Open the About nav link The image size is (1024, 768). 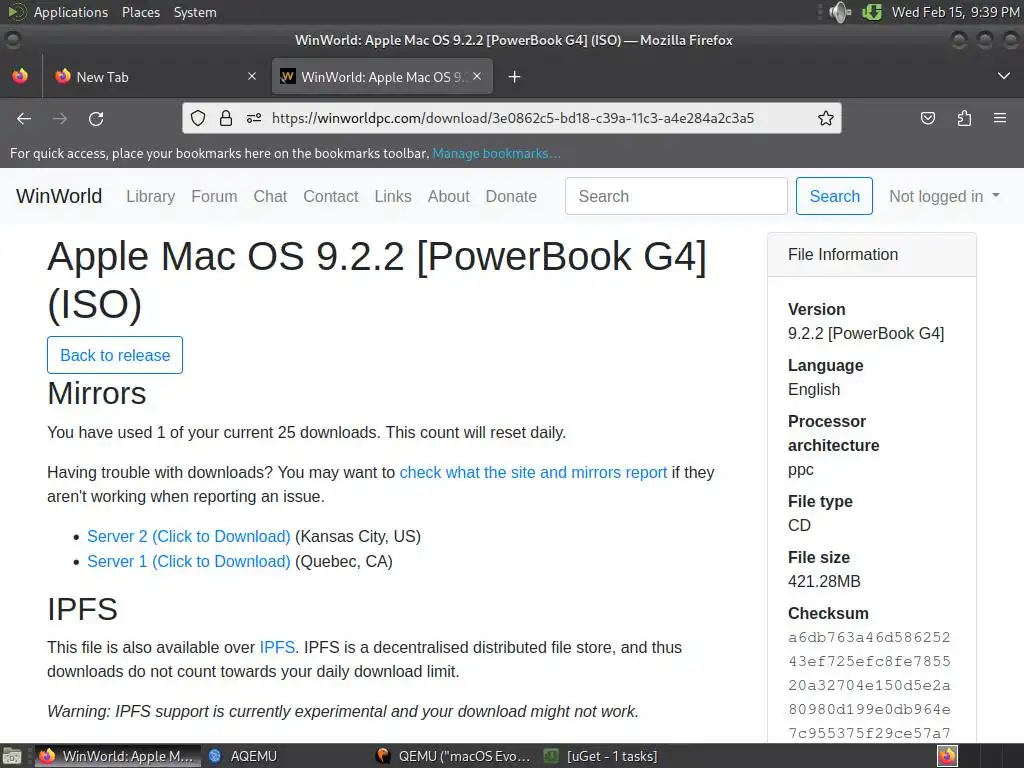click(x=449, y=196)
